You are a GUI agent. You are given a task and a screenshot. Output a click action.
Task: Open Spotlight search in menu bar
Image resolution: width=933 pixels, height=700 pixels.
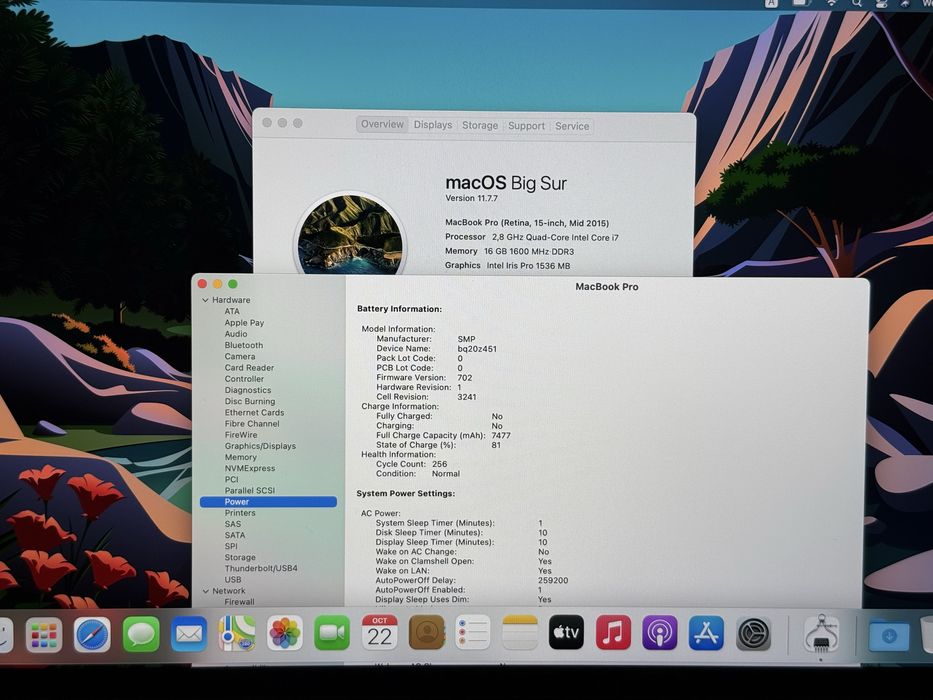pyautogui.click(x=857, y=3)
